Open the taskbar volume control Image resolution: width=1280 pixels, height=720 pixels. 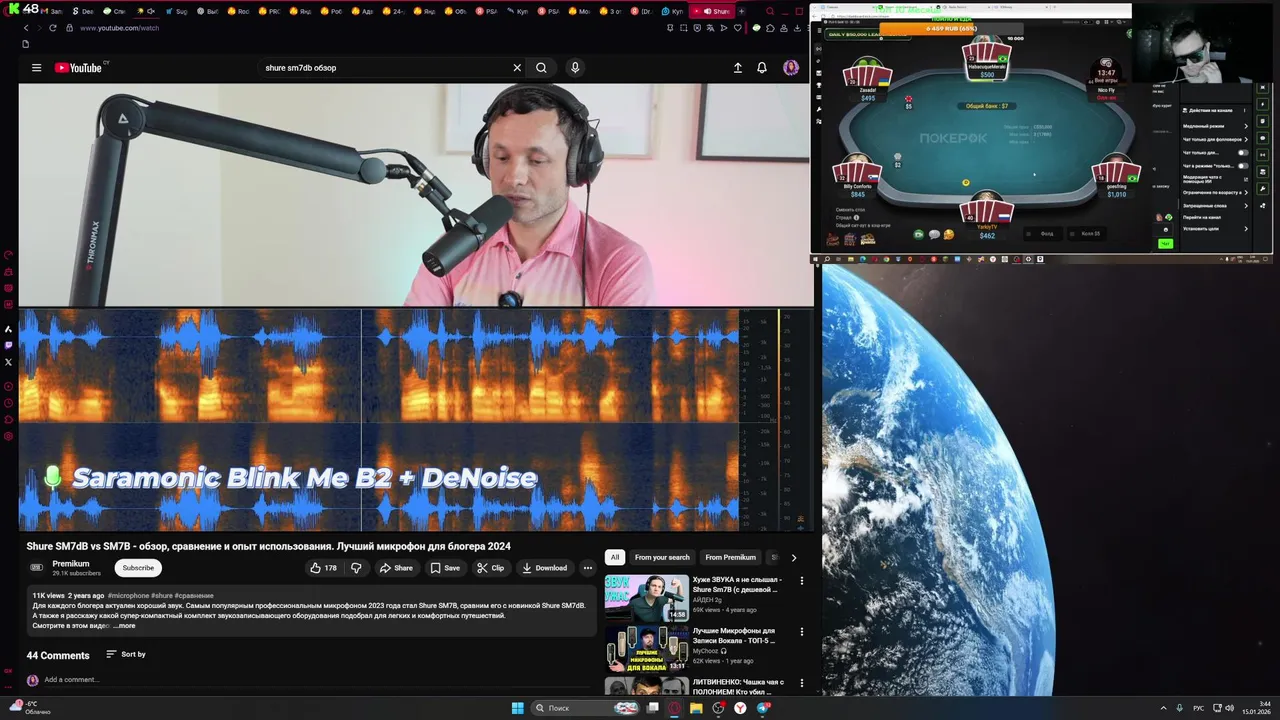point(1228,708)
